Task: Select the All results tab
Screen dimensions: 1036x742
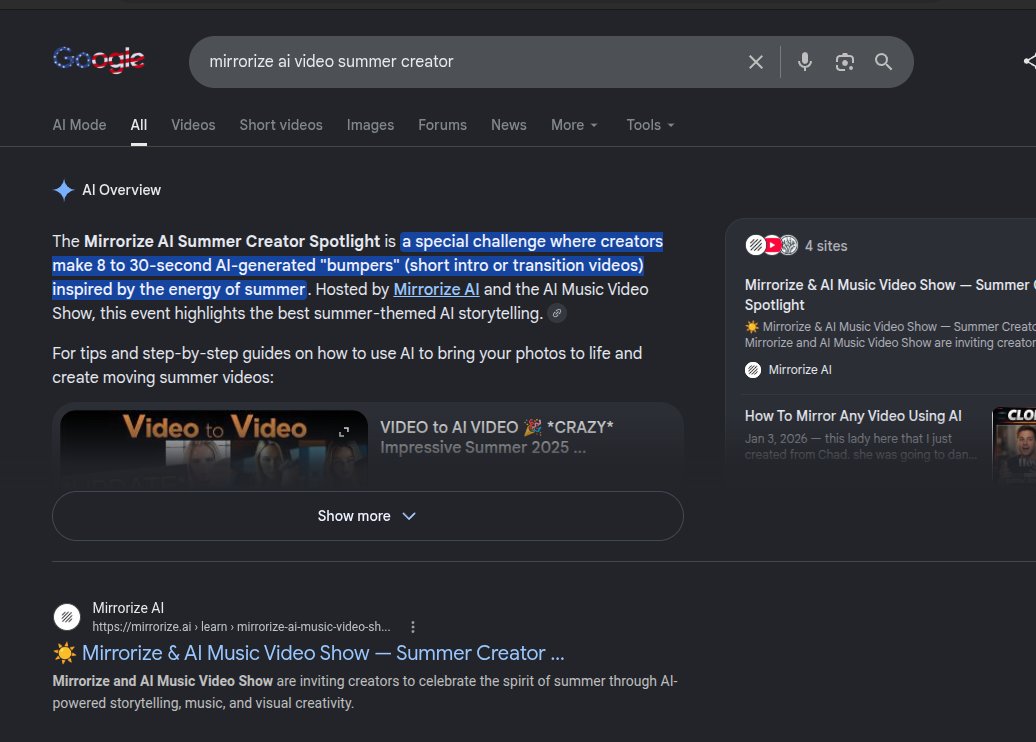Action: (139, 125)
